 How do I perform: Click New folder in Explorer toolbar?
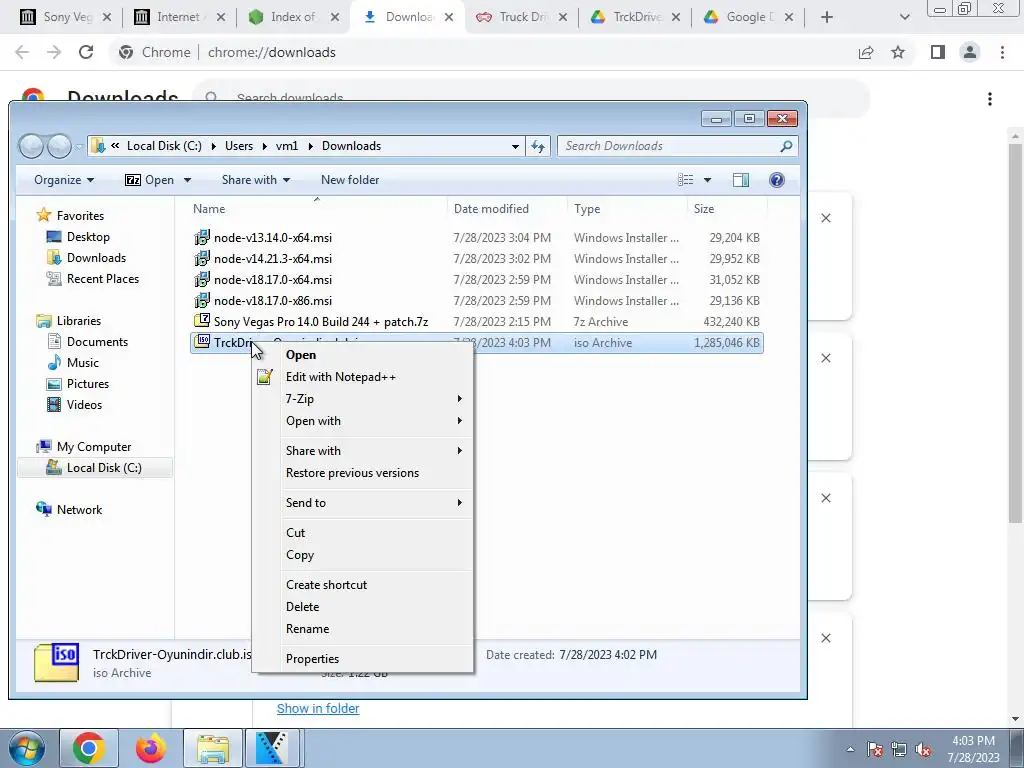click(x=349, y=180)
